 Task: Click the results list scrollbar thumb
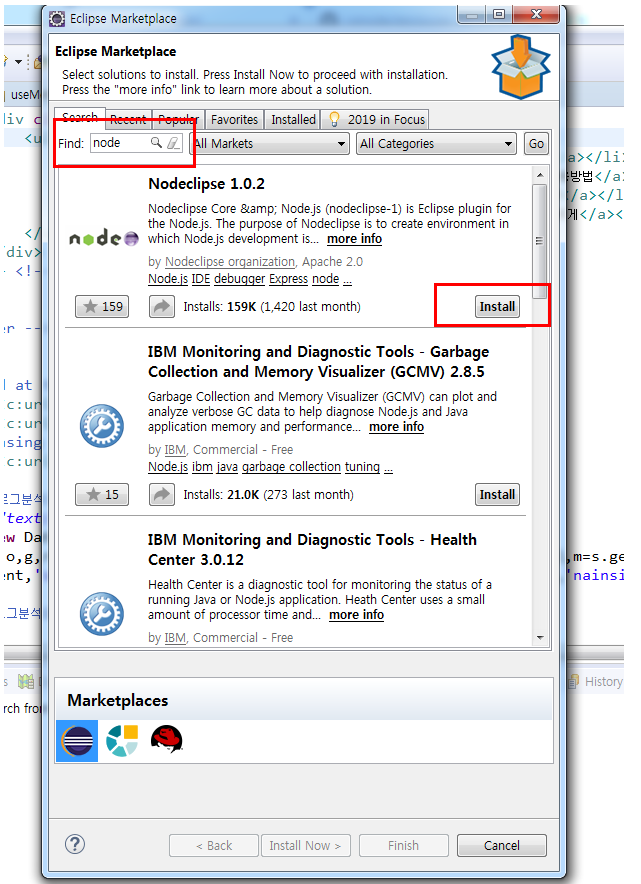(x=540, y=241)
